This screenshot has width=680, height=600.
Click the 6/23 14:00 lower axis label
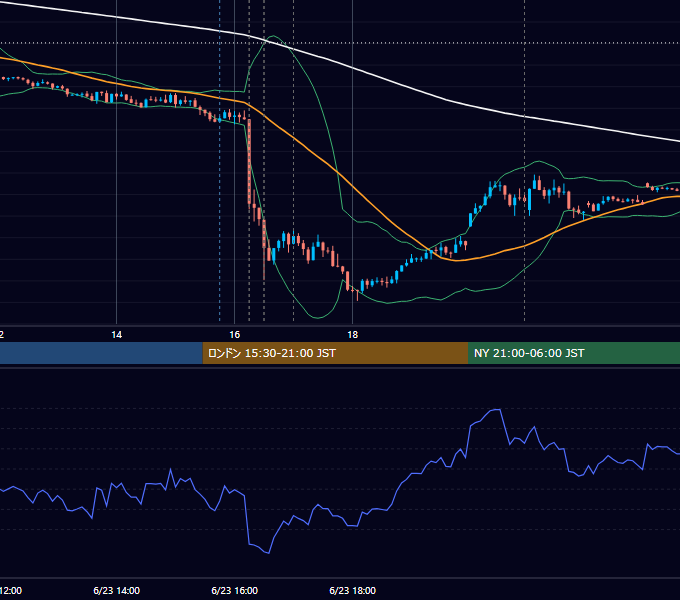pos(117,590)
